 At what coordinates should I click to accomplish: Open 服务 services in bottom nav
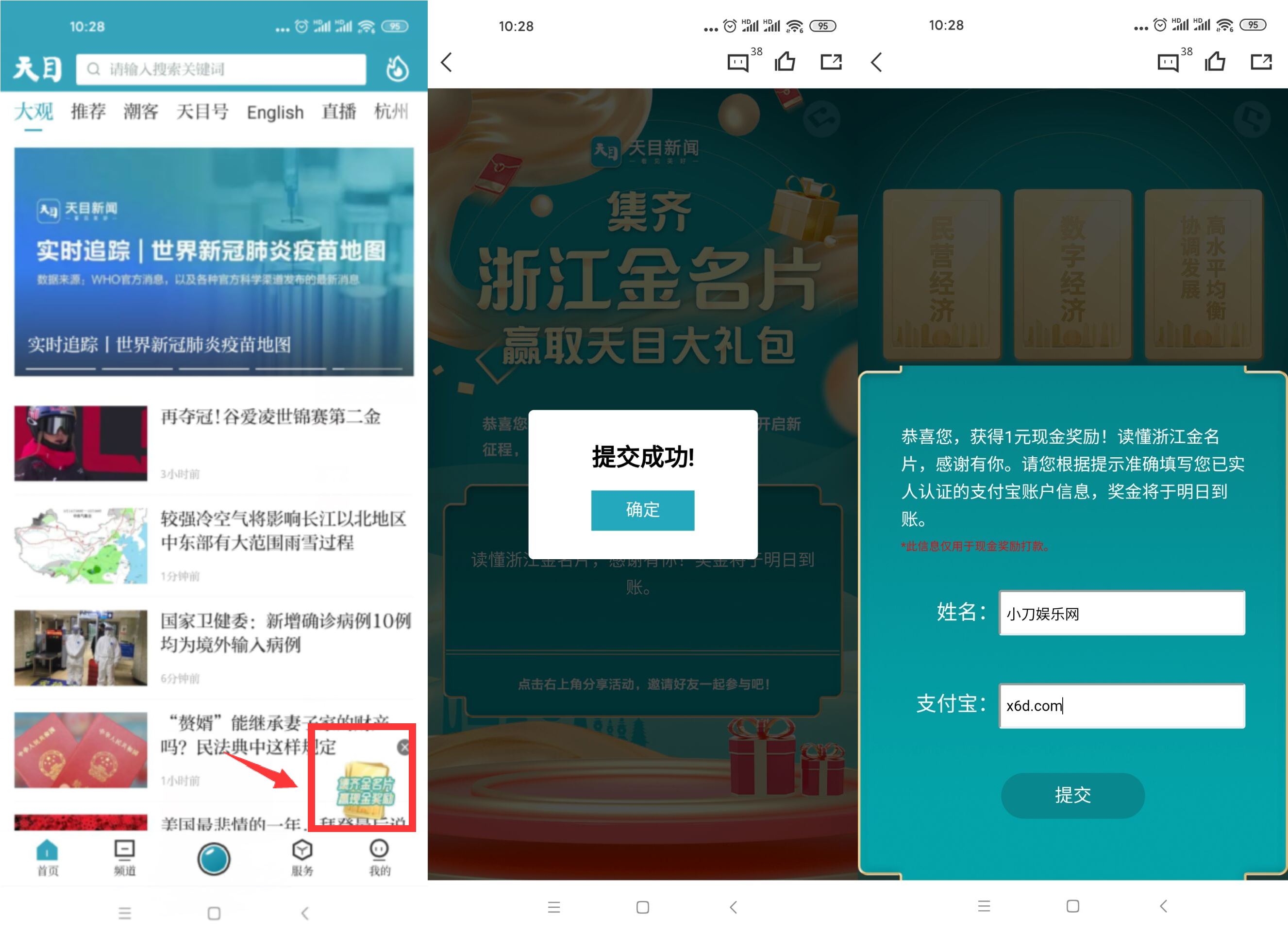coord(302,858)
